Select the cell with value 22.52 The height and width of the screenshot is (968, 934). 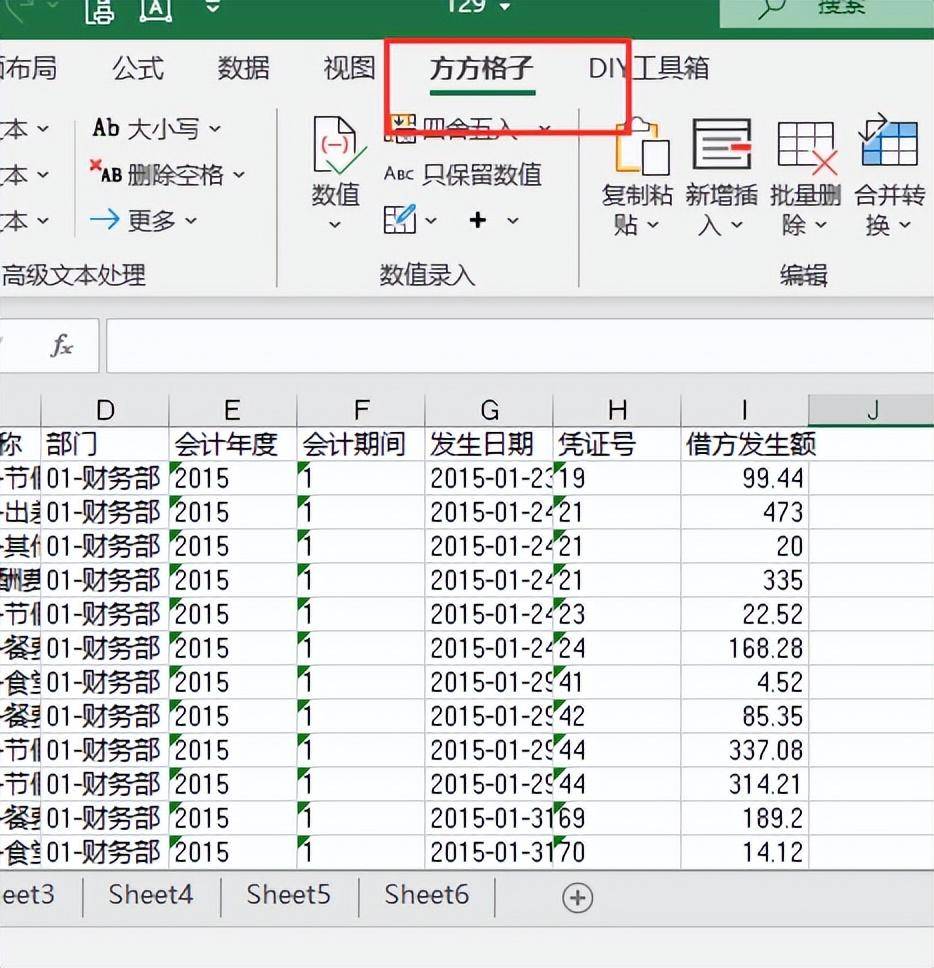coord(744,614)
